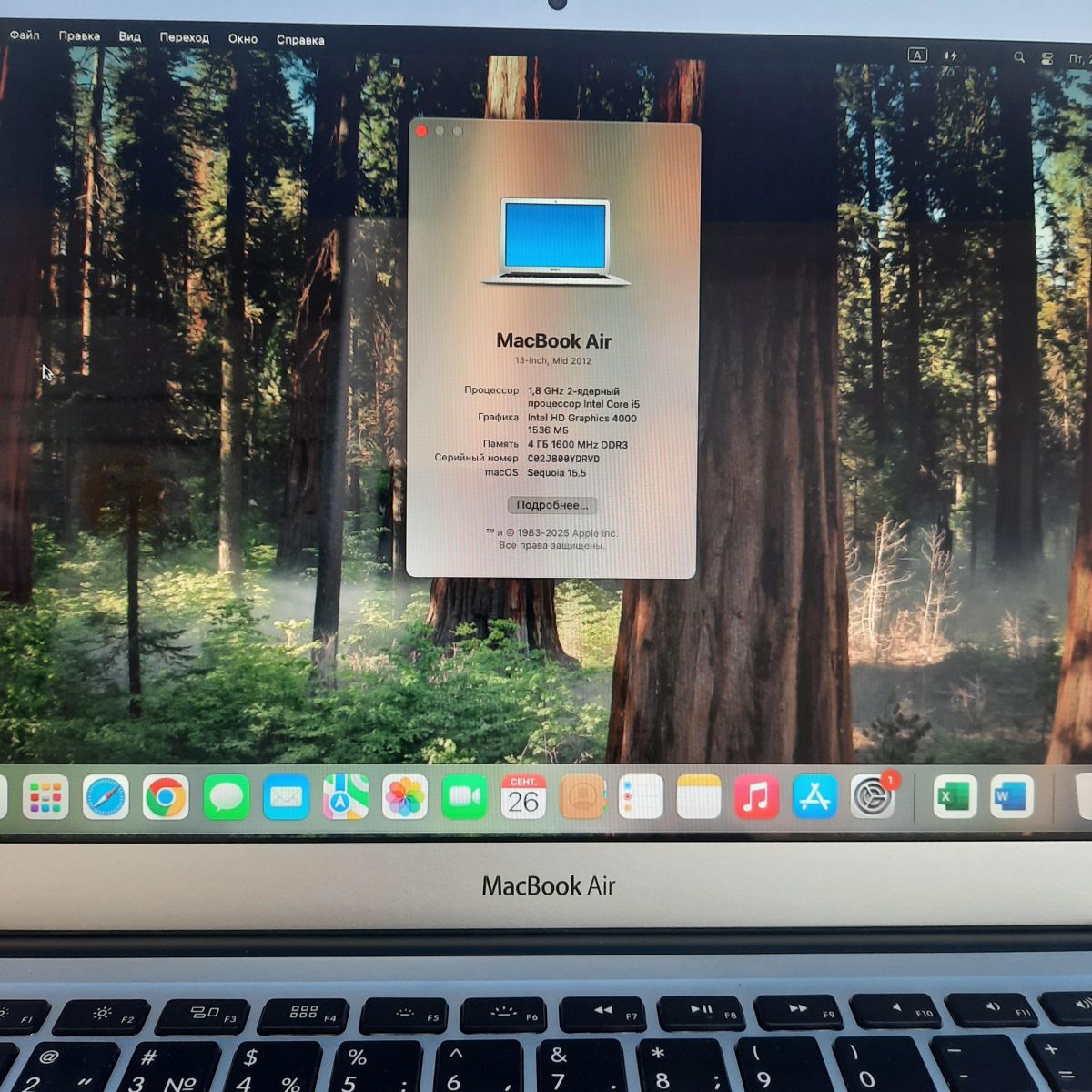Open the Photos app icon
This screenshot has width=1092, height=1092.
(405, 798)
